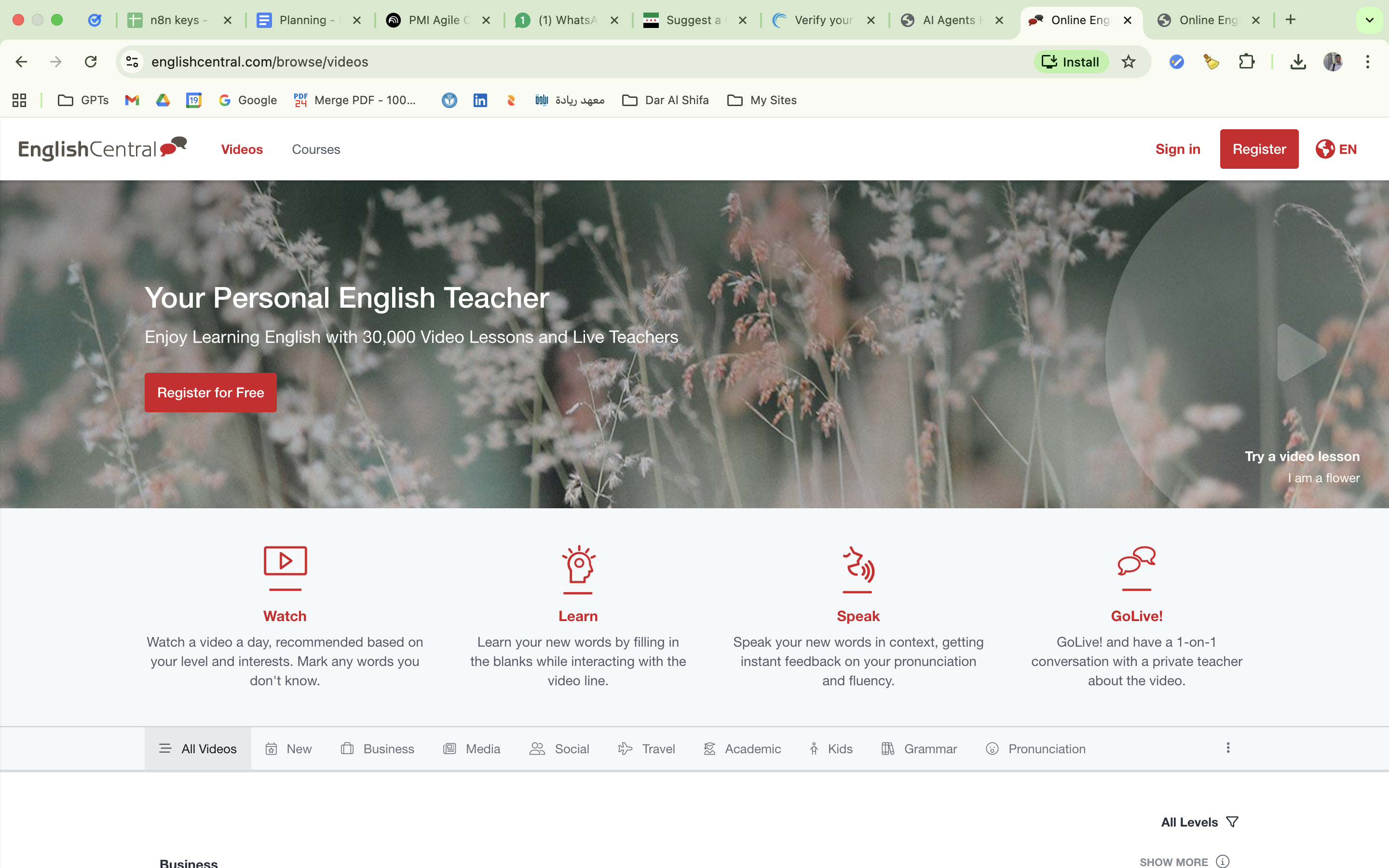Click the Register button in header
1389x868 pixels.
click(x=1259, y=149)
